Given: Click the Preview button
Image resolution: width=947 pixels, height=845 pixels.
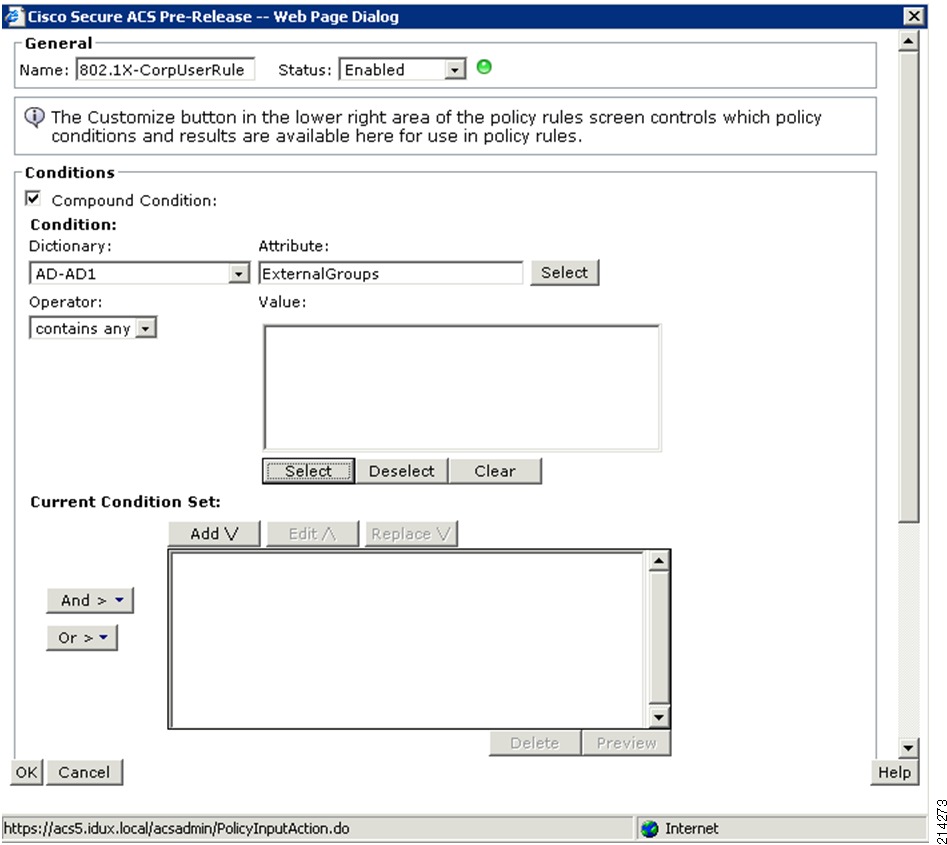Looking at the screenshot, I should pyautogui.click(x=626, y=743).
